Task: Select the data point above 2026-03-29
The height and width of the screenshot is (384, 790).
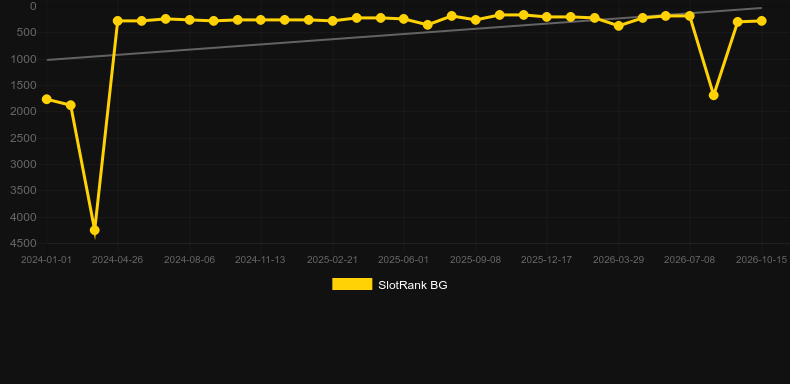Action: (619, 25)
